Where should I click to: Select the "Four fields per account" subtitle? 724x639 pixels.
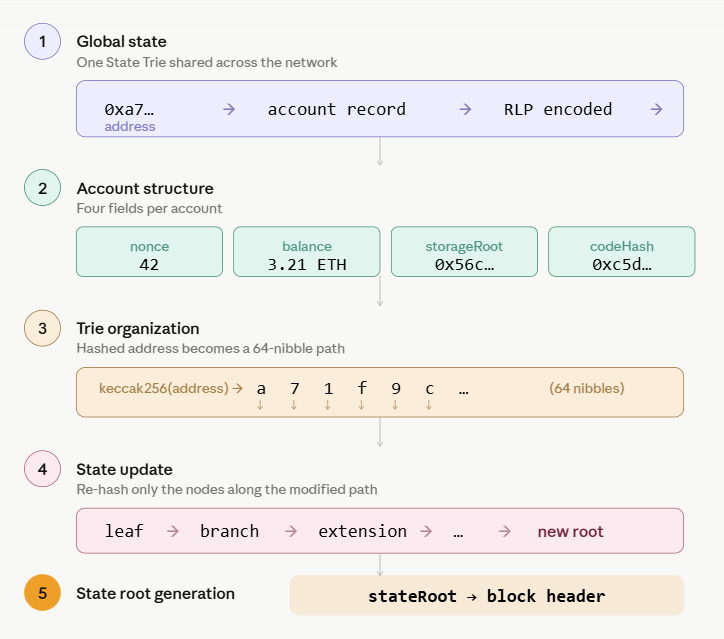(149, 209)
